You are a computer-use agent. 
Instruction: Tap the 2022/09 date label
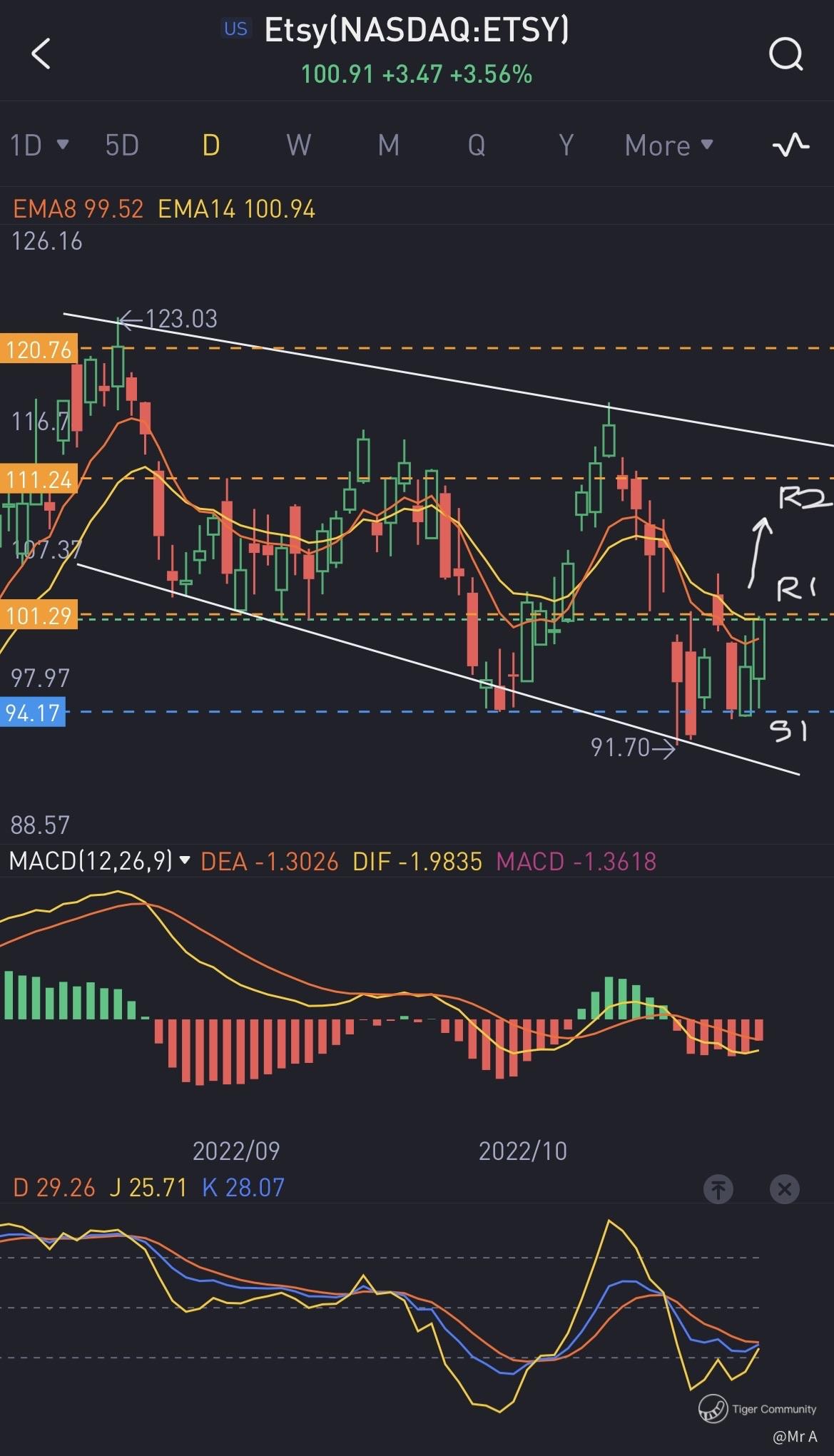point(236,1151)
